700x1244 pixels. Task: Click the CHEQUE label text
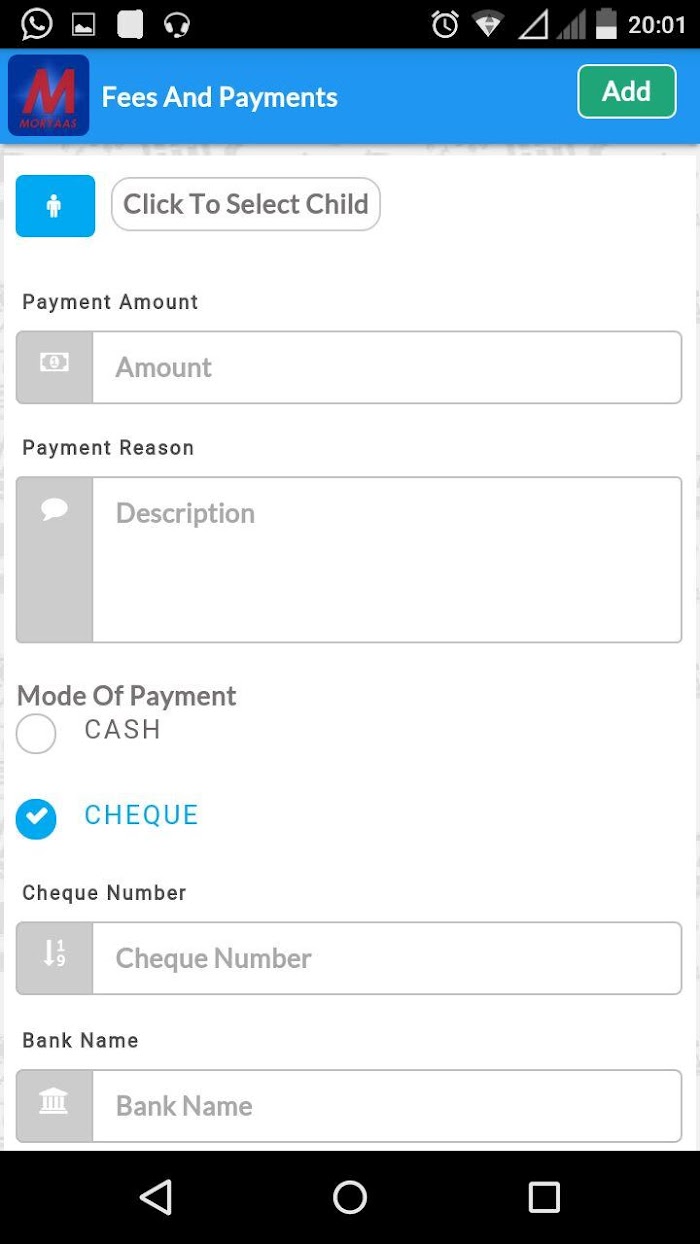click(x=141, y=815)
